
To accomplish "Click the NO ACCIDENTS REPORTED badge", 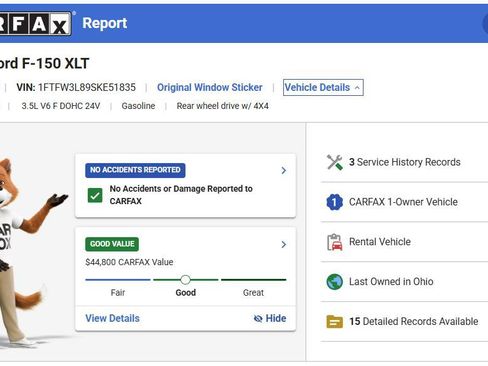I will point(135,170).
